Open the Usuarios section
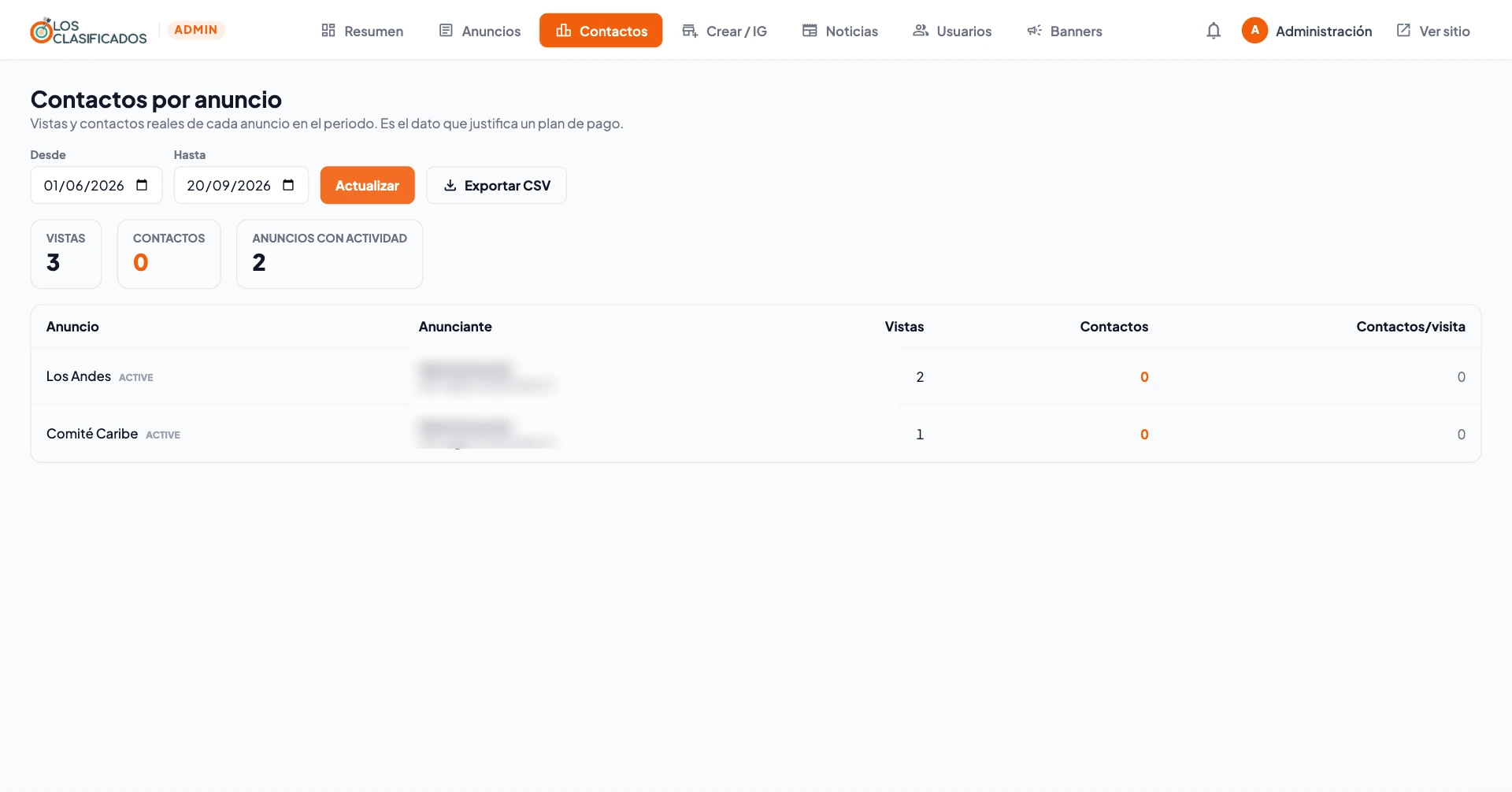The image size is (1512, 792). (x=952, y=31)
